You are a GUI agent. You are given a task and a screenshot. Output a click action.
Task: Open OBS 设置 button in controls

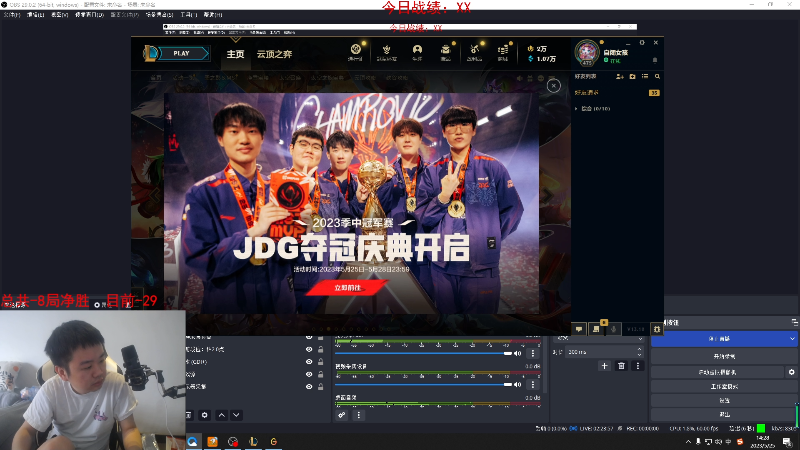click(724, 401)
